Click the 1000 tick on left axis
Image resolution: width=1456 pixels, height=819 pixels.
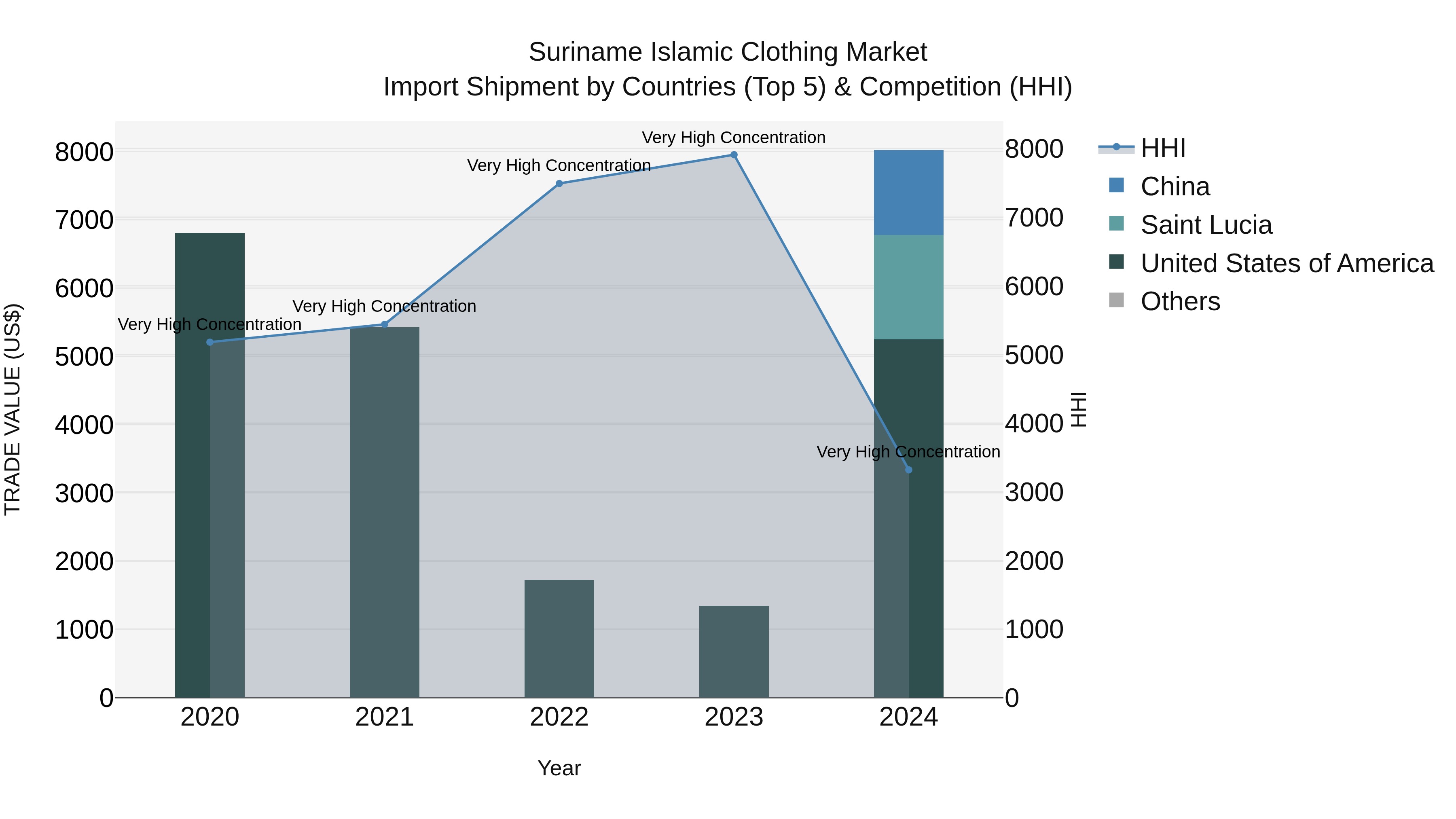click(x=84, y=630)
